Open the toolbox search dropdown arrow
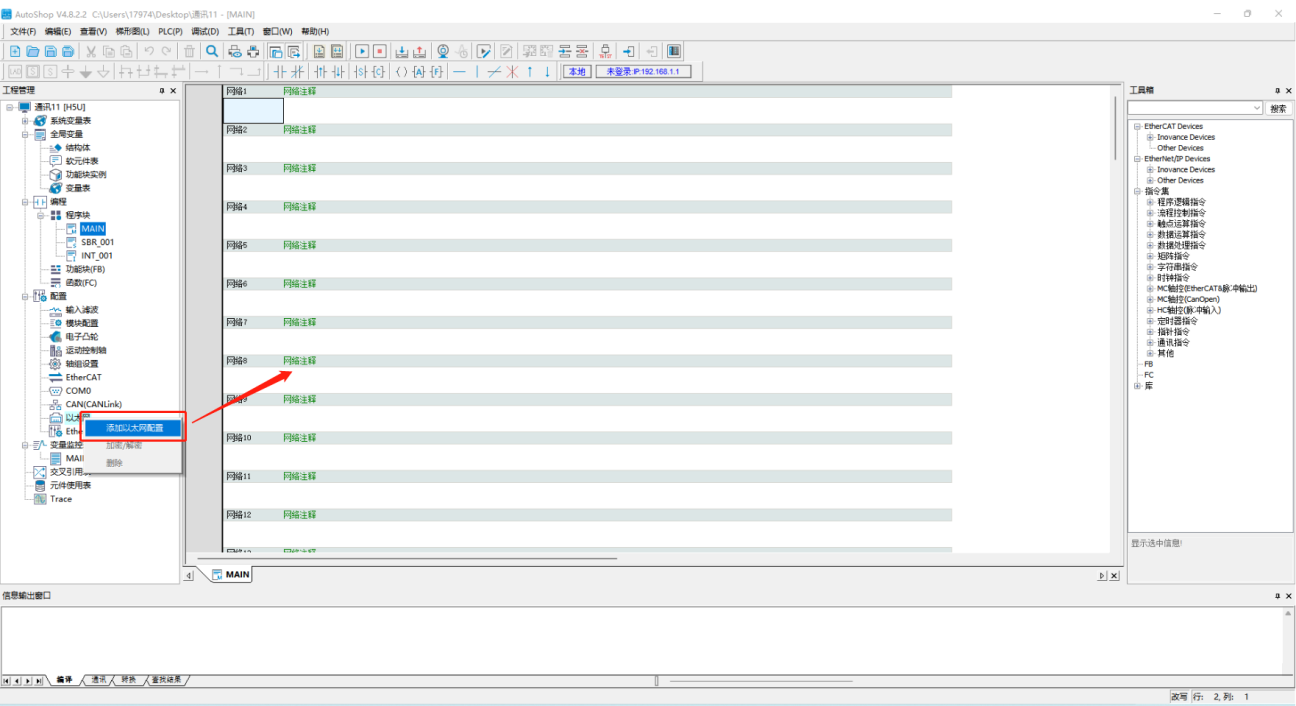Viewport: 1296px width, 706px height. 1256,108
